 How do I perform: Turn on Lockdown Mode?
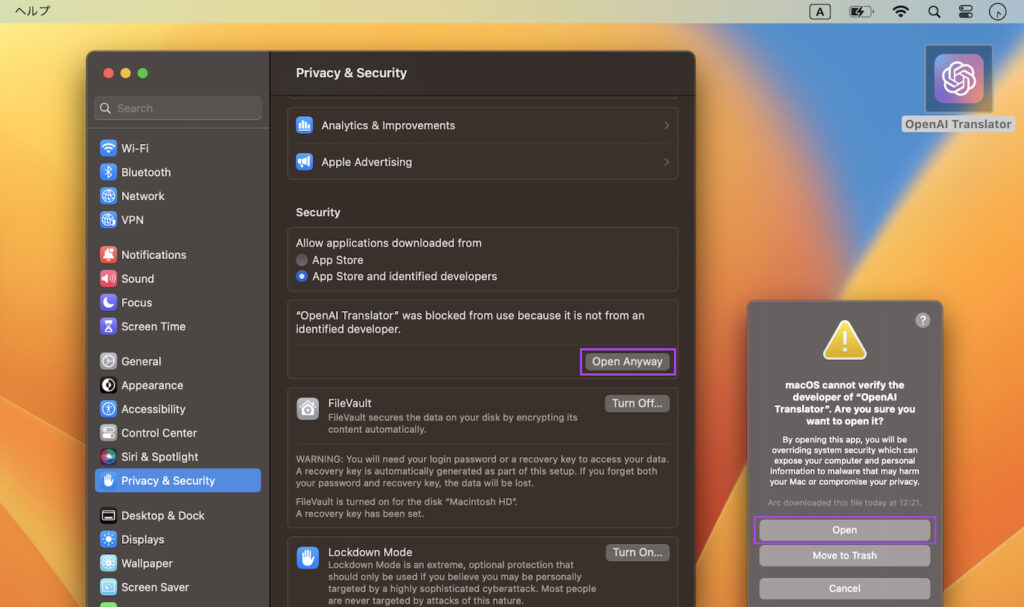pos(637,551)
